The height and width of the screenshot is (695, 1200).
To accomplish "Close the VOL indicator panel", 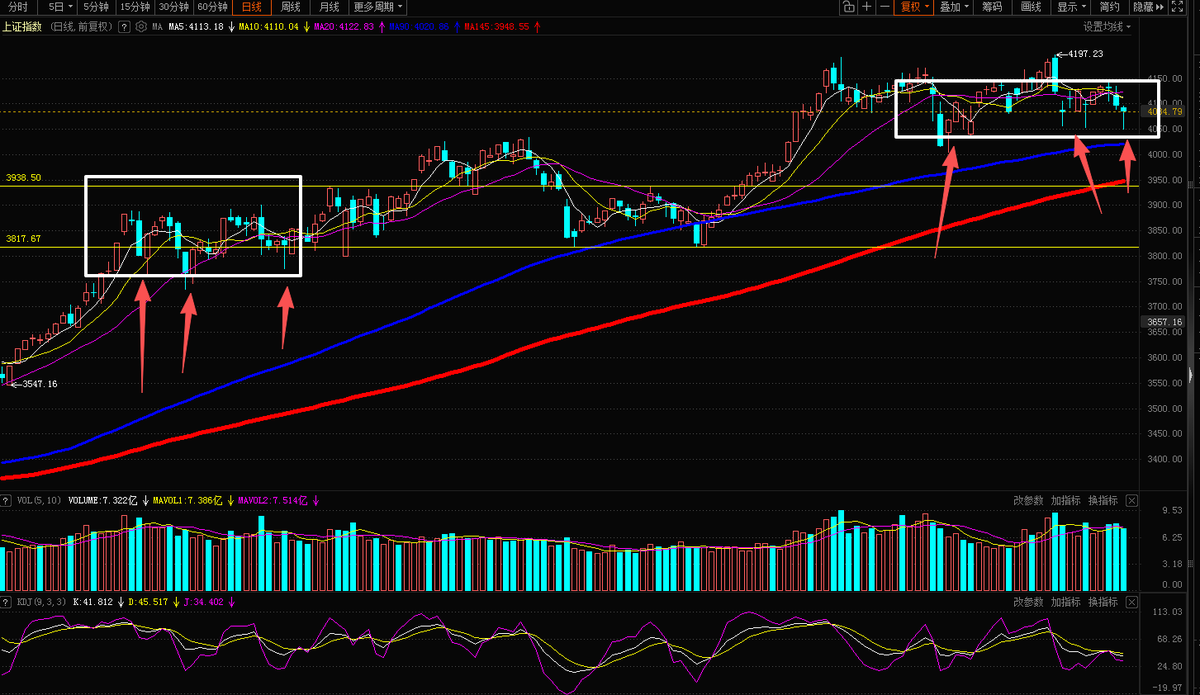I will click(x=1132, y=500).
